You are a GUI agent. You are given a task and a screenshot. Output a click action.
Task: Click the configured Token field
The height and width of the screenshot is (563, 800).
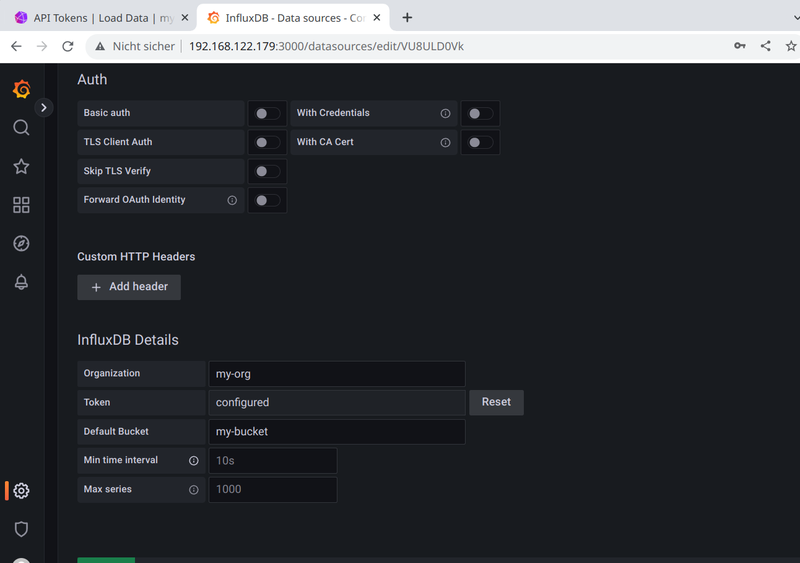coord(337,402)
